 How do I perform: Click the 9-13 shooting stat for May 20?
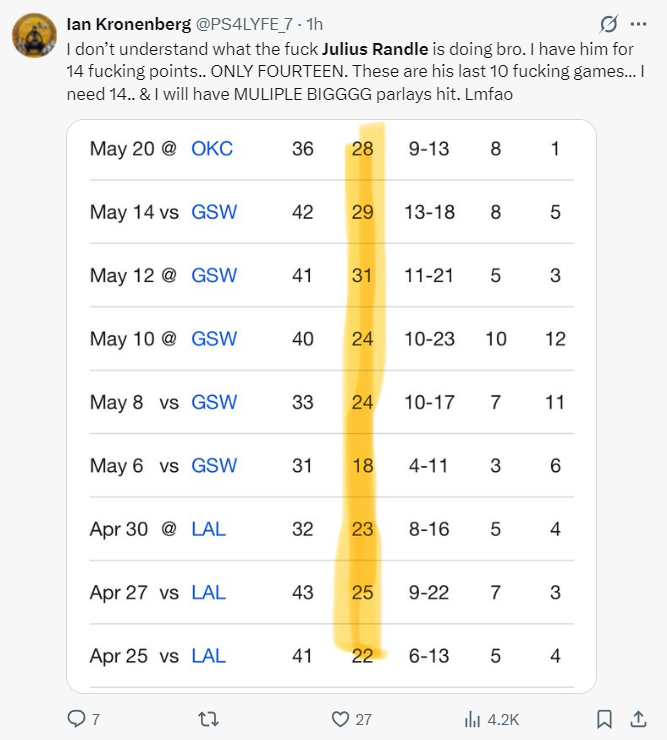[x=429, y=149]
